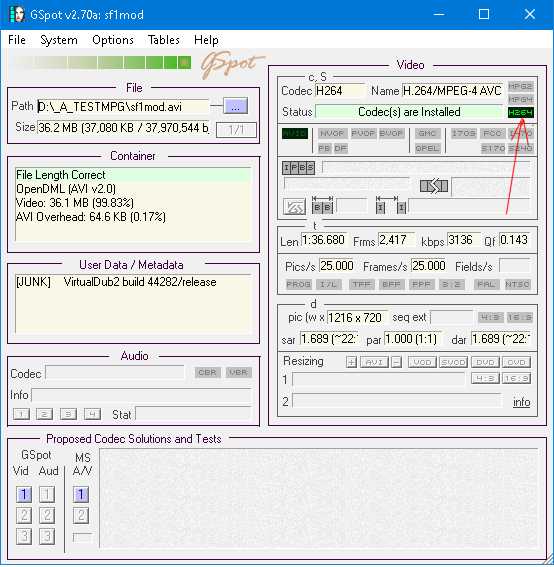Click the 4:3 button in Resizing section
Screen dimensions: 554x567
click(x=485, y=378)
